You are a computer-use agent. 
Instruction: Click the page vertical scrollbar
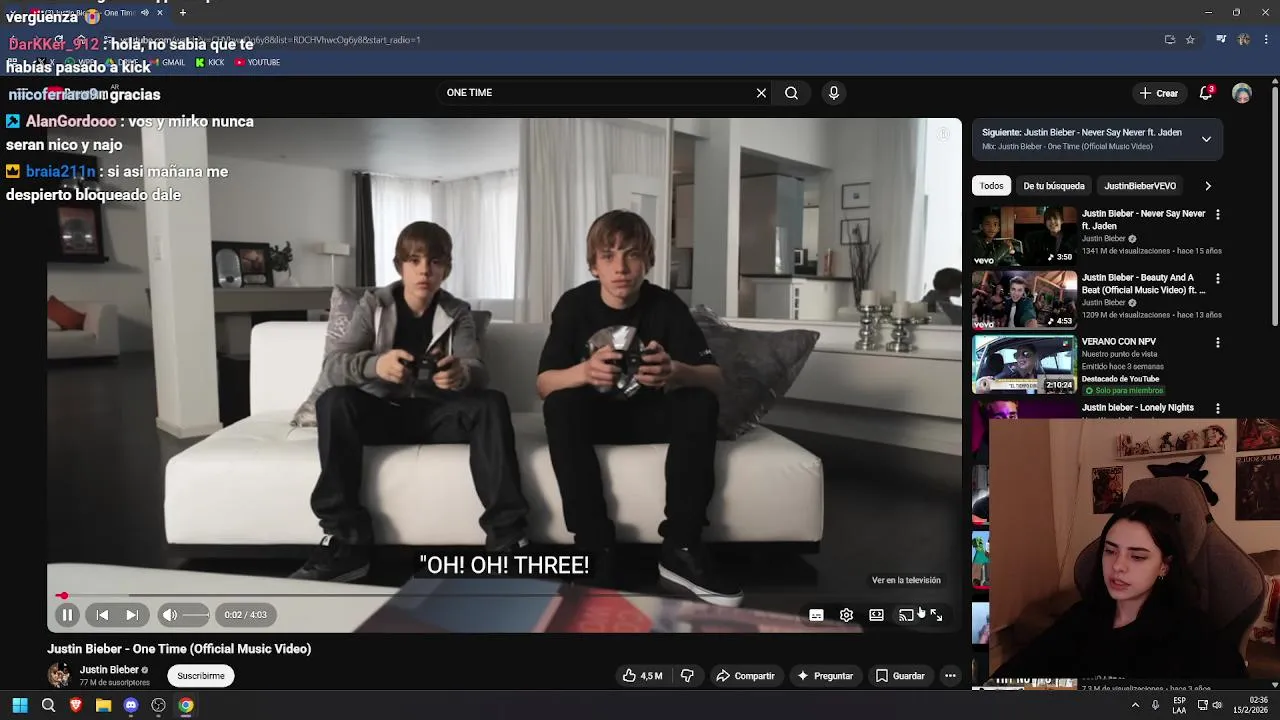pos(1274,205)
